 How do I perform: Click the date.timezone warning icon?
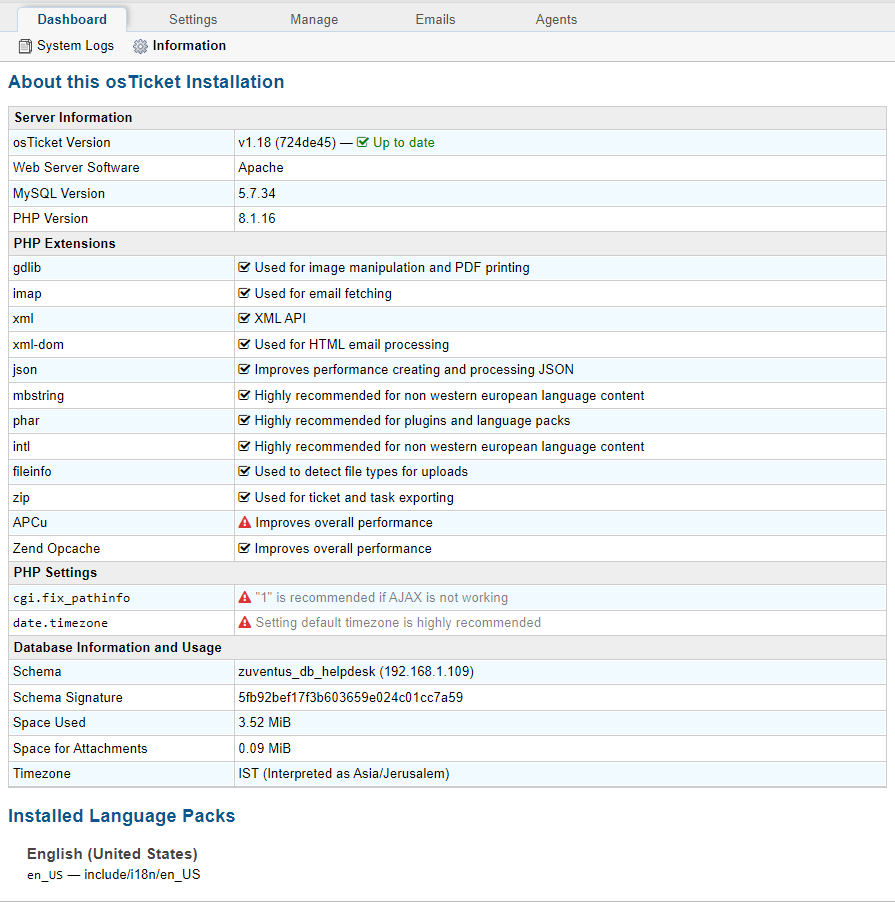[244, 622]
